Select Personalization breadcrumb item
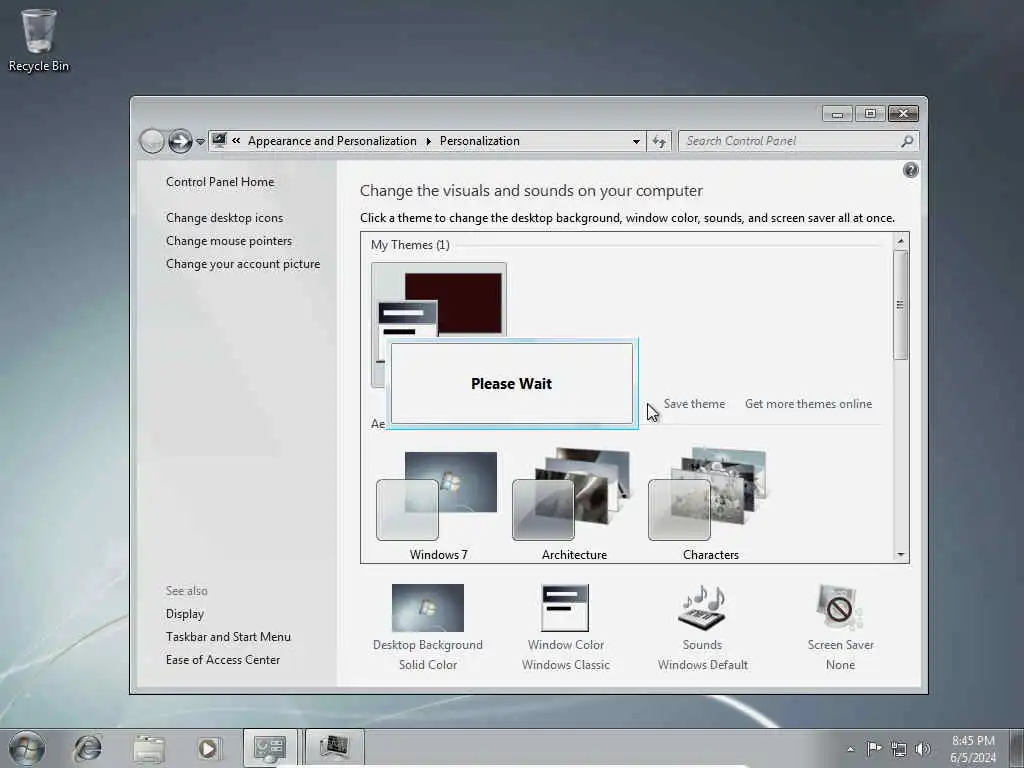This screenshot has height=768, width=1024. click(479, 141)
